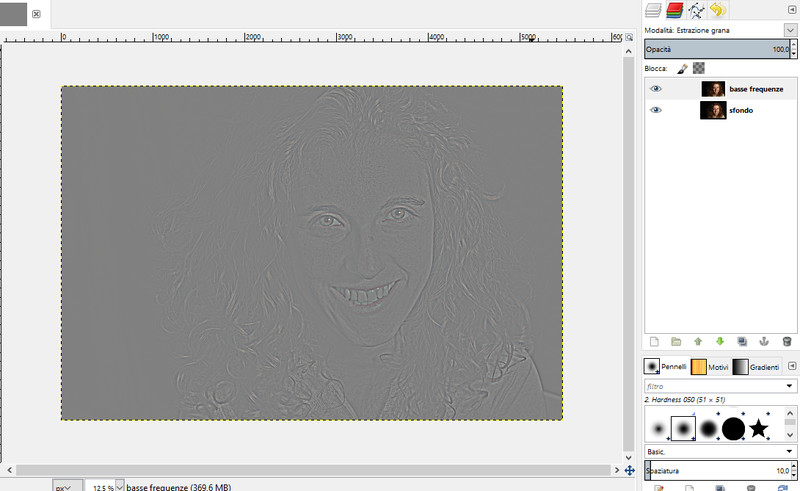Open the Undo History dock tab

point(717,11)
